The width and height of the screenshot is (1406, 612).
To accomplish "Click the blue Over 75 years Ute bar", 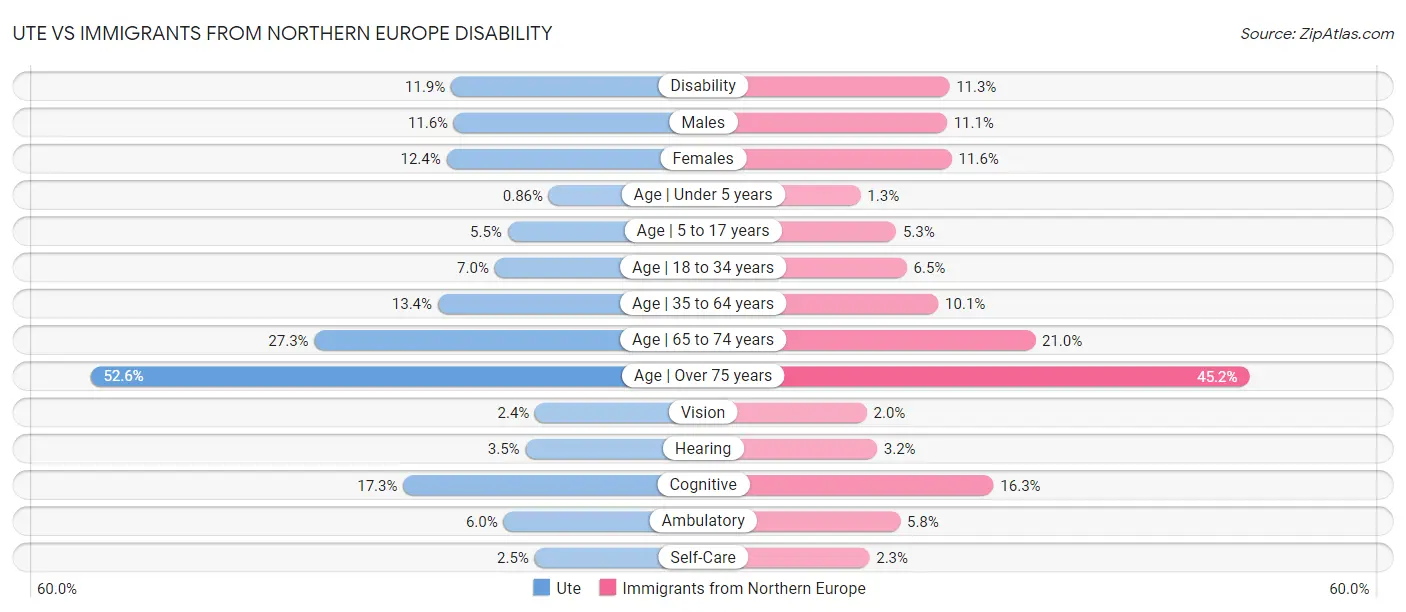I will coord(360,376).
